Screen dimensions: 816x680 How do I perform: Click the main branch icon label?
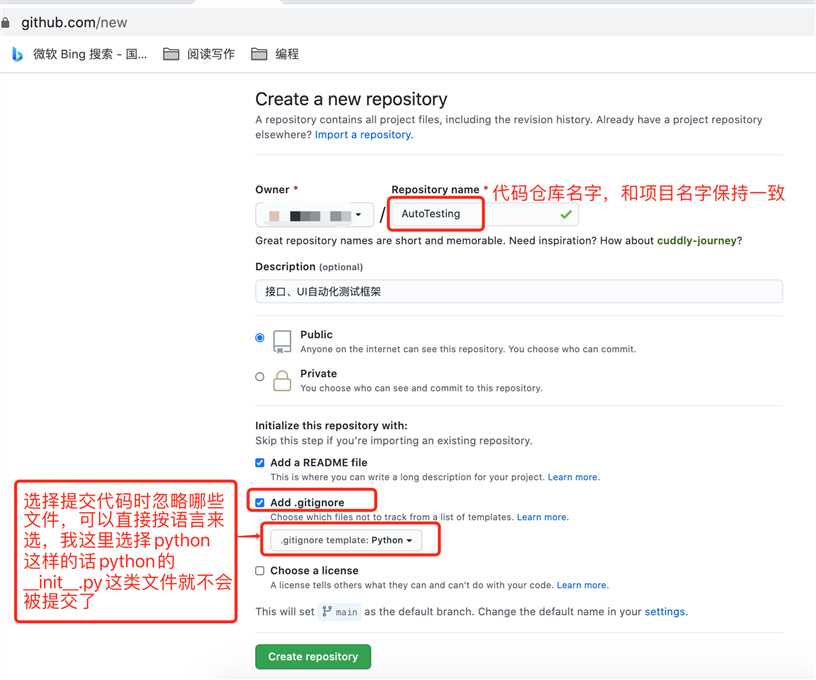pos(340,612)
